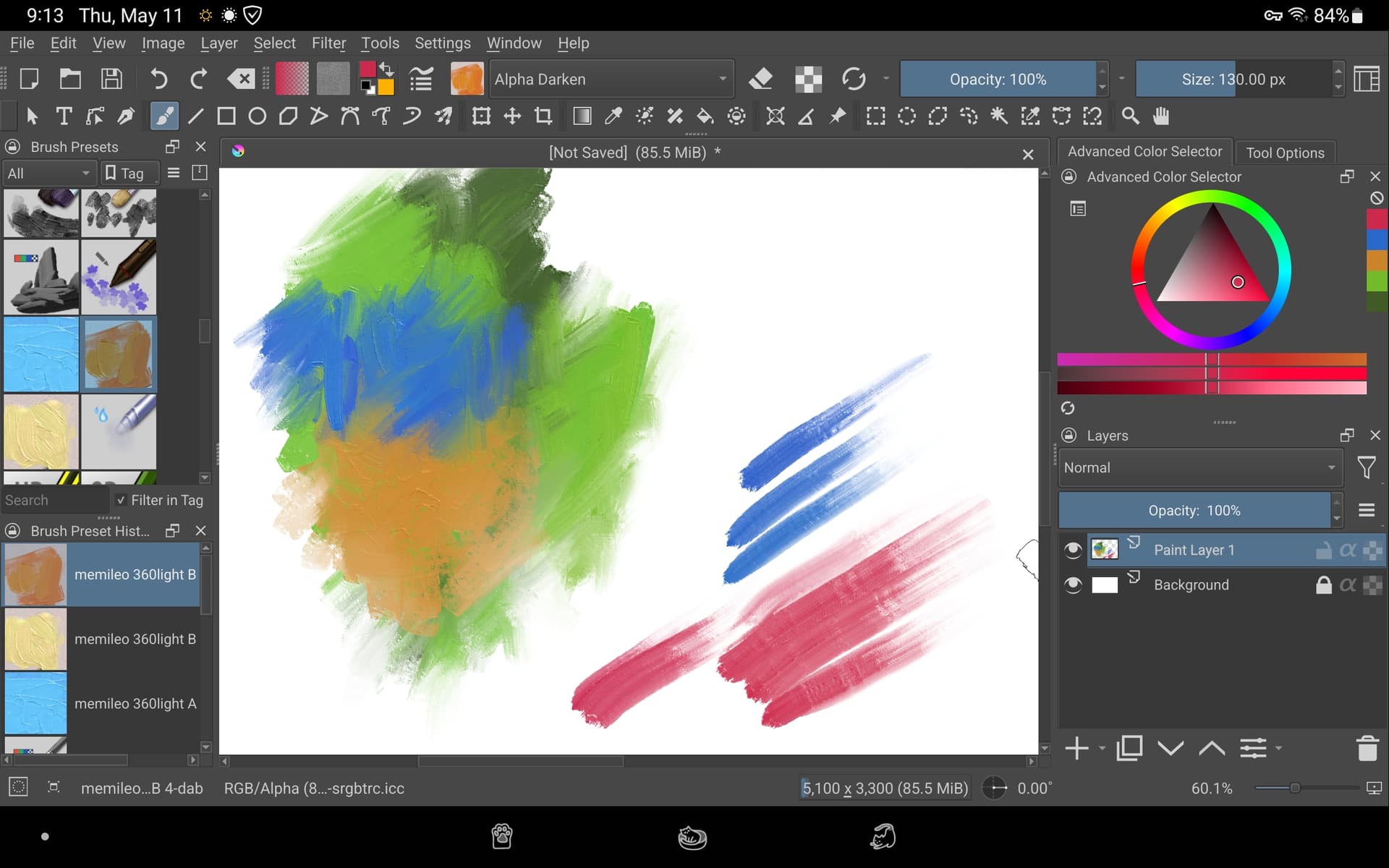Hide the Paint Layer 1 layer
This screenshot has height=868, width=1389.
click(1073, 550)
